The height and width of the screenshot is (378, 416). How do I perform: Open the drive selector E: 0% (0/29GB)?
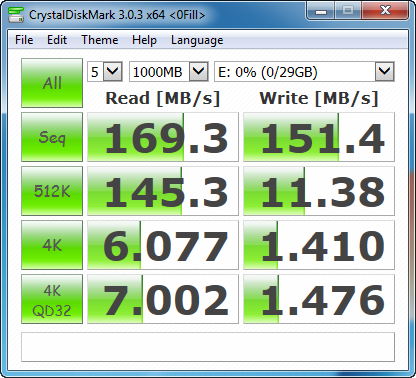click(304, 71)
